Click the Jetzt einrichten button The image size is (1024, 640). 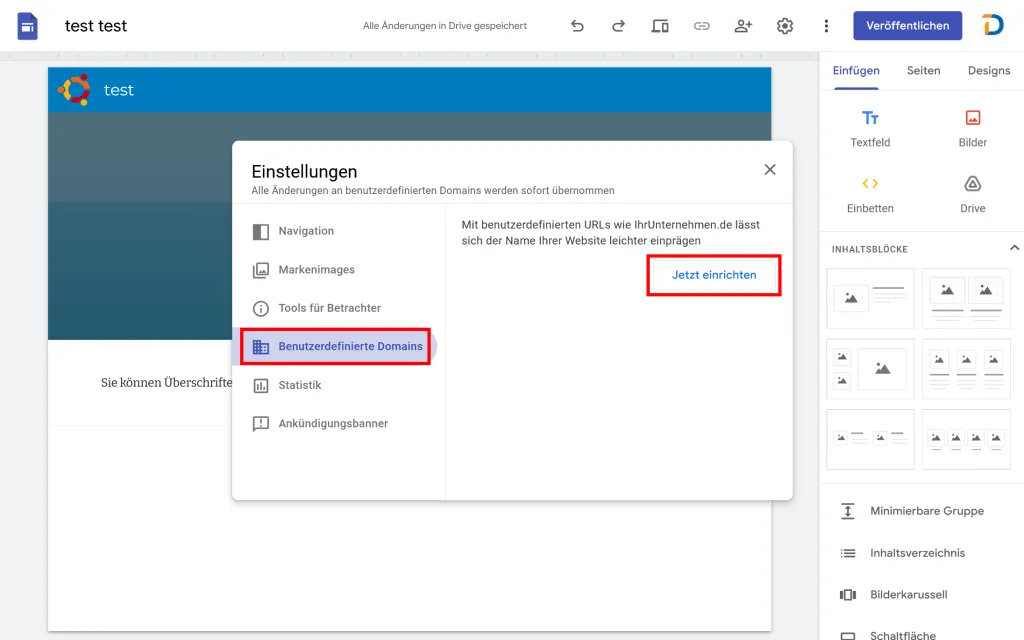[x=714, y=275]
